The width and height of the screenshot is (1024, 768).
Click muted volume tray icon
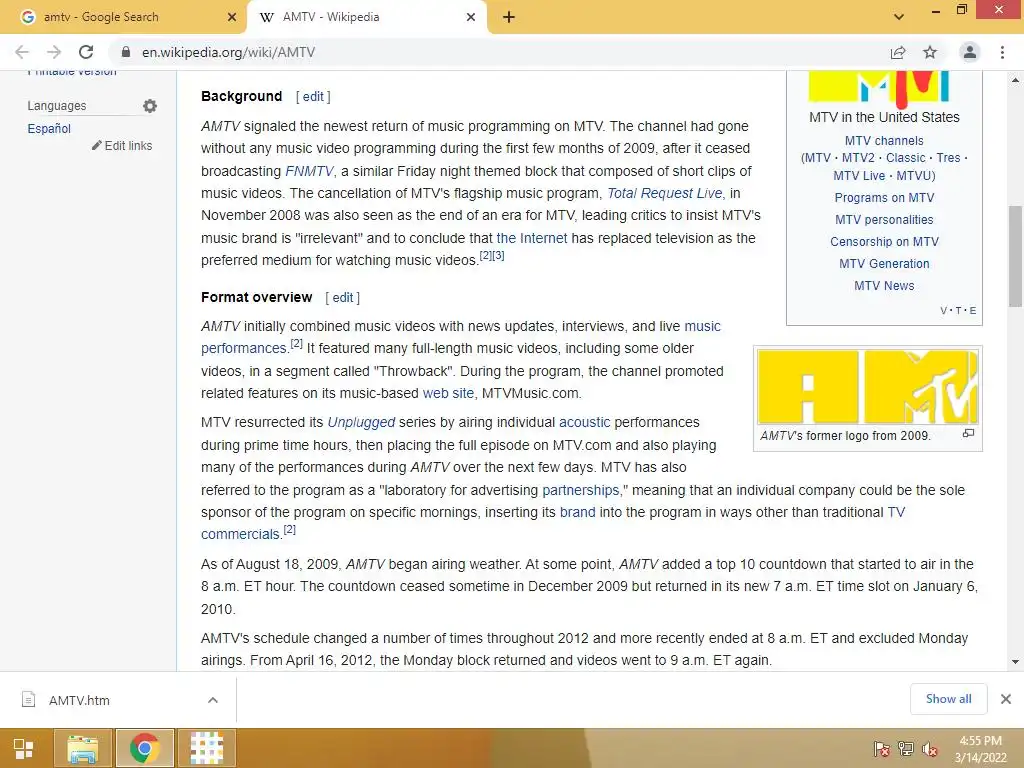[x=930, y=749]
